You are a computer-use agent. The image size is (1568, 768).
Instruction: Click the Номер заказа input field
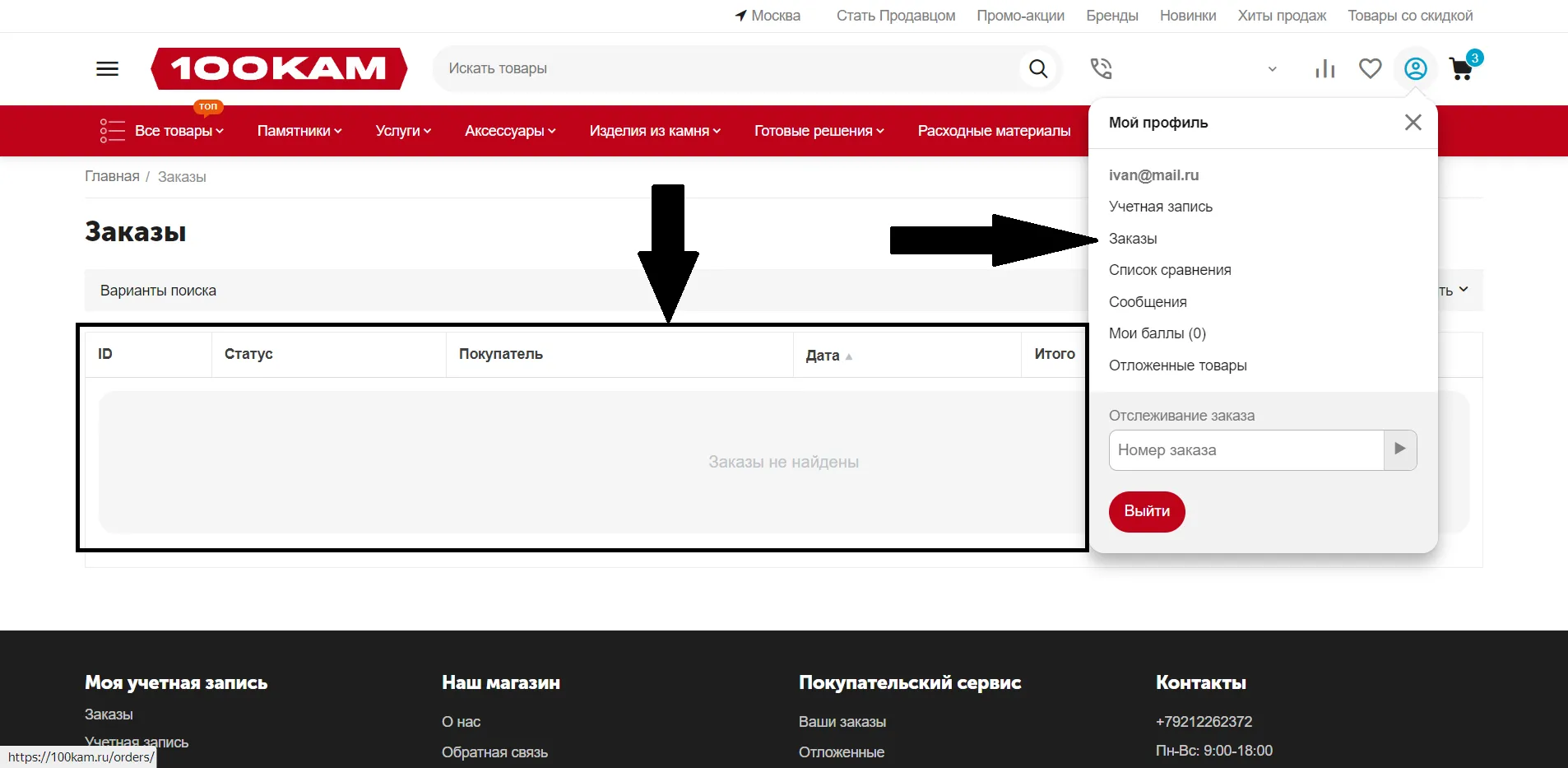click(1246, 450)
